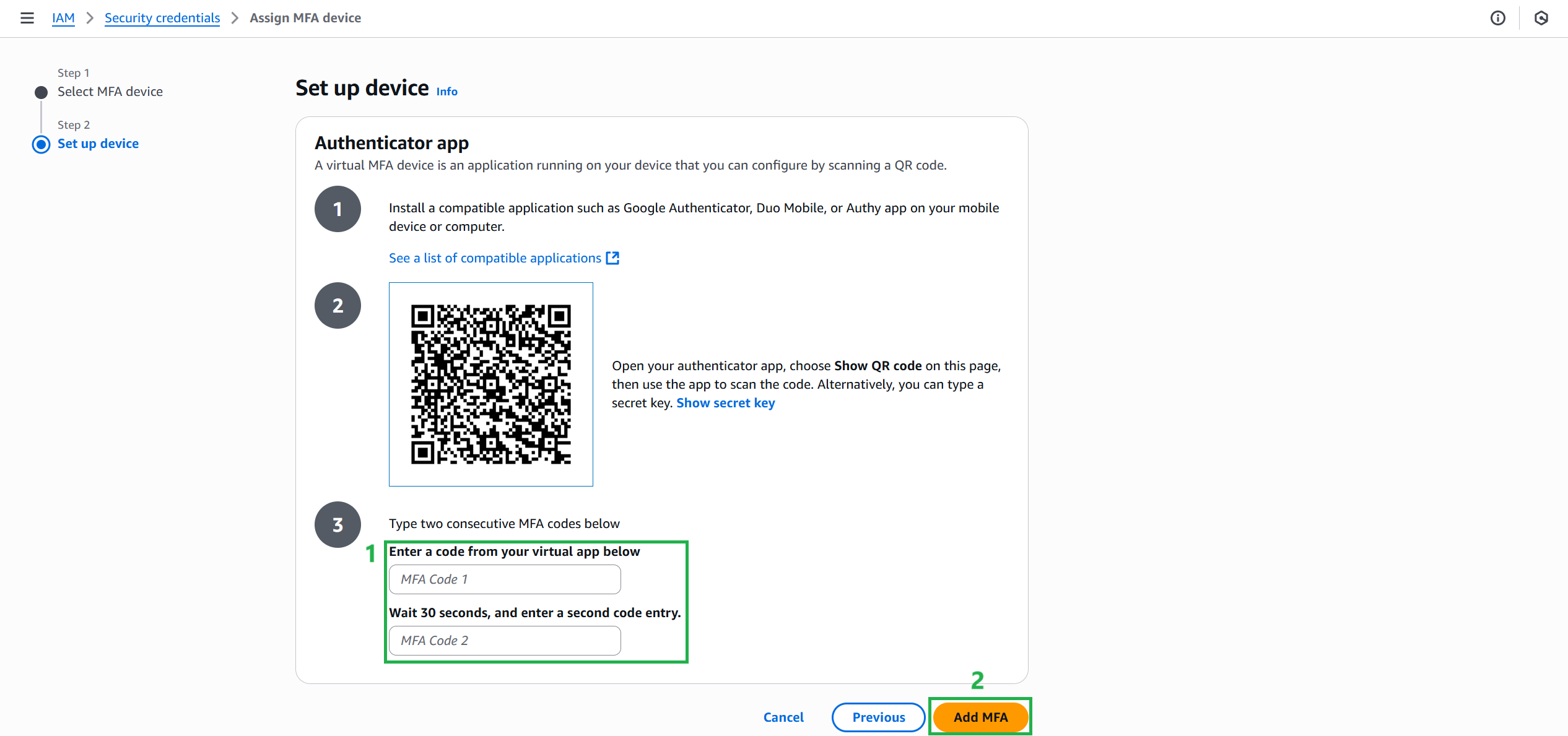Select the Select MFA device step label

click(110, 92)
